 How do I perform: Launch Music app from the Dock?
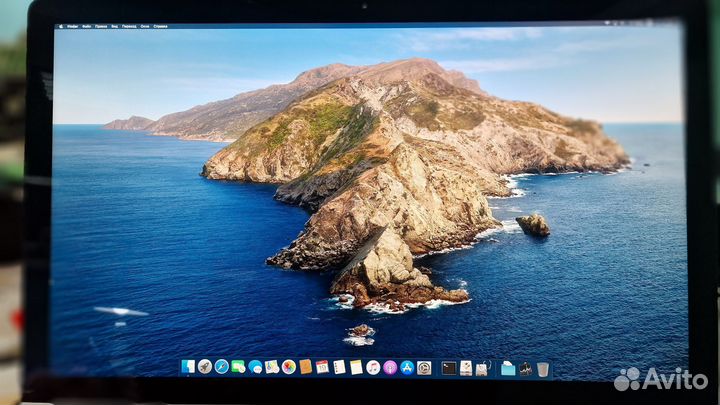pyautogui.click(x=373, y=367)
